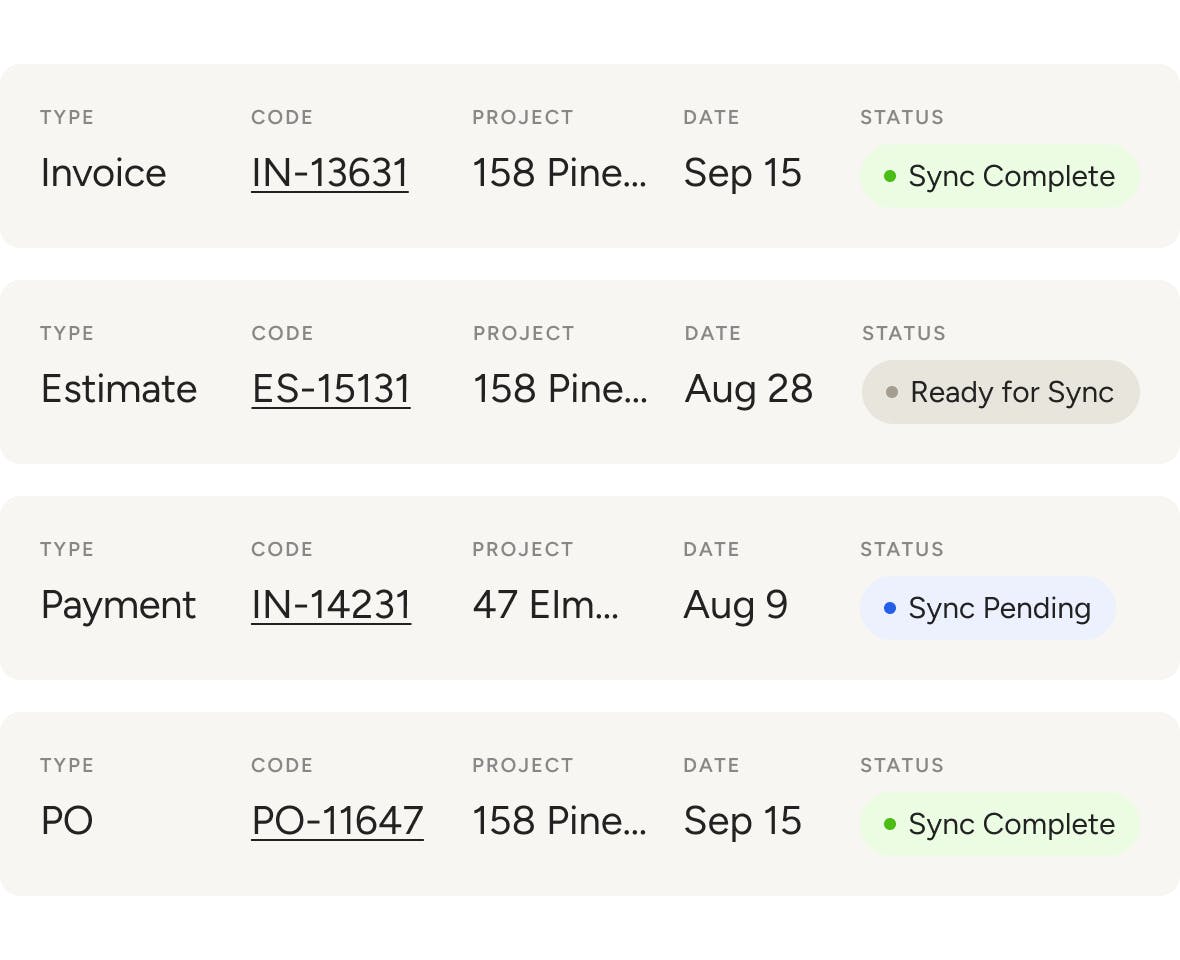This screenshot has width=1180, height=960.
Task: Click 158 Pine project in Estimate row
Action: point(560,389)
